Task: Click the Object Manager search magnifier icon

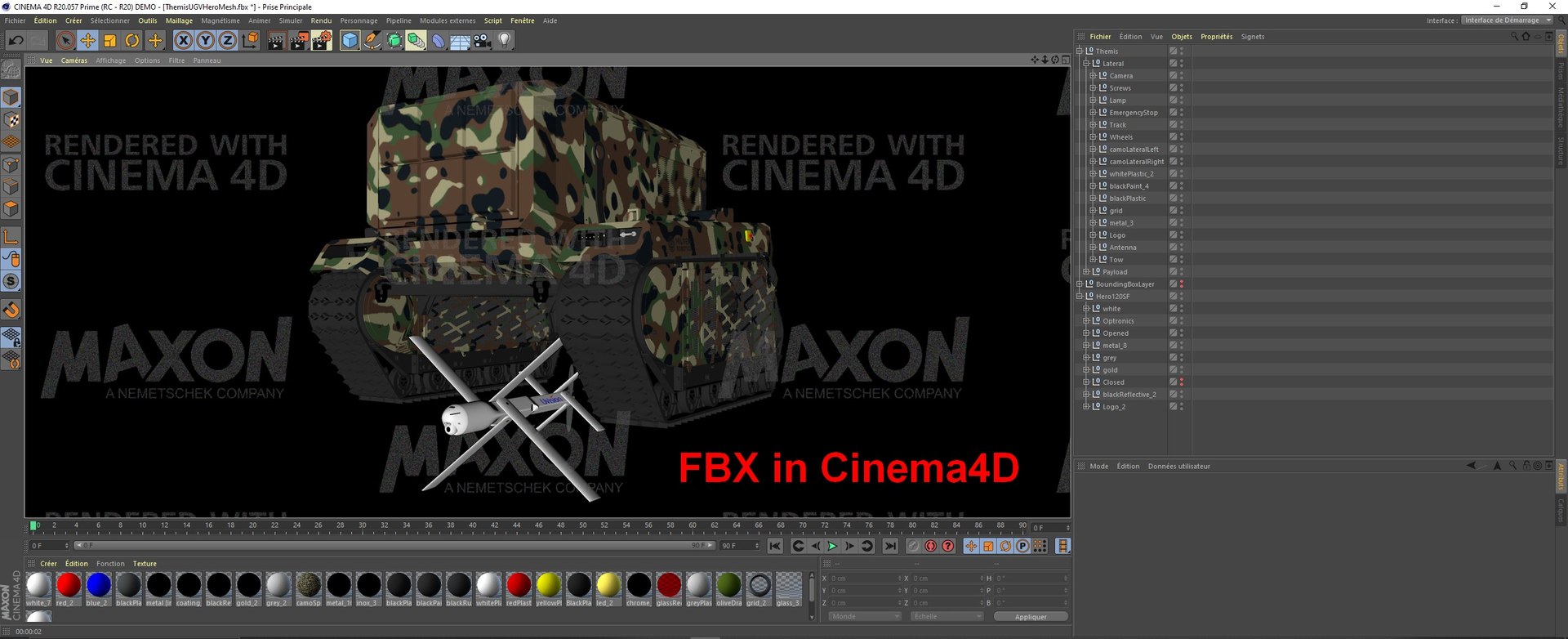Action: coord(1514,37)
